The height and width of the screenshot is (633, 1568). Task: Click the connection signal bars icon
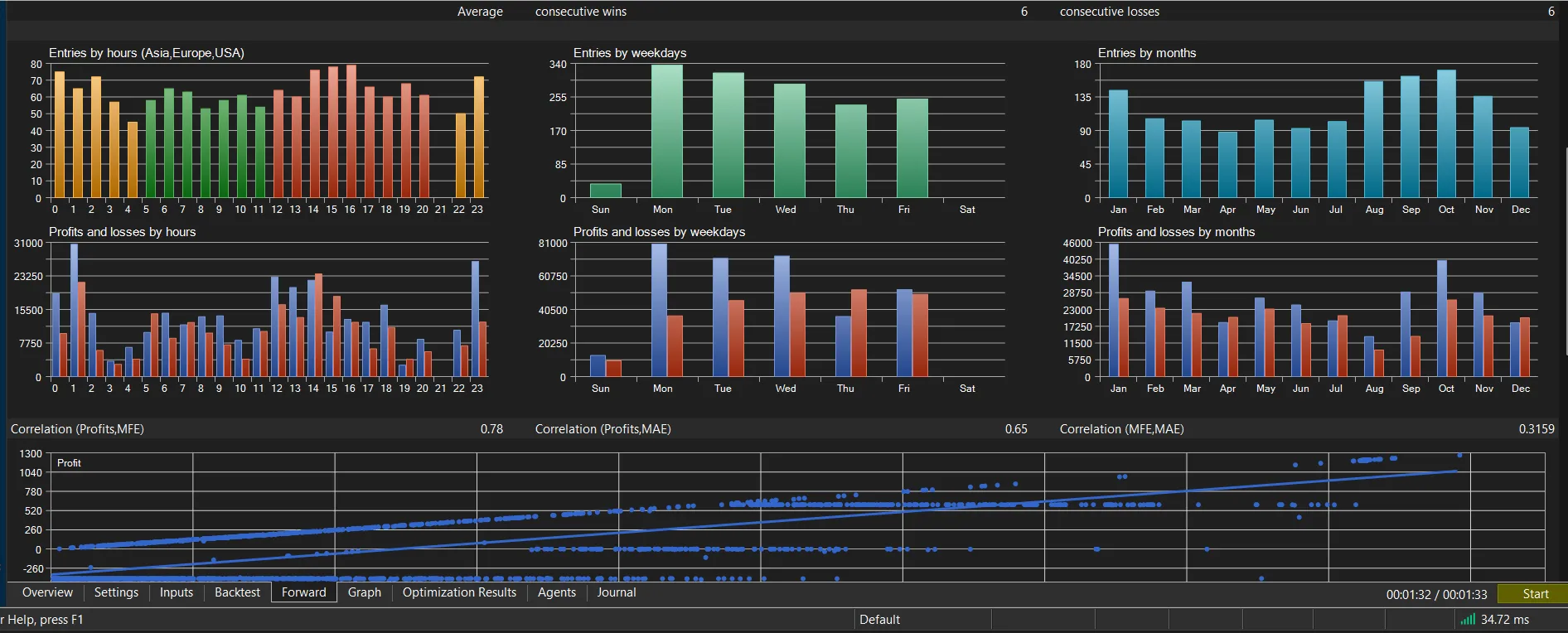[x=1467, y=619]
